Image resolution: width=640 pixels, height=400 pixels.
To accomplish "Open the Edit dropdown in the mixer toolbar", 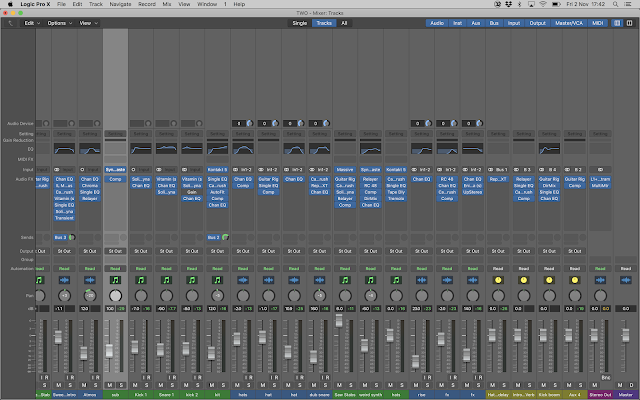I will point(32,23).
